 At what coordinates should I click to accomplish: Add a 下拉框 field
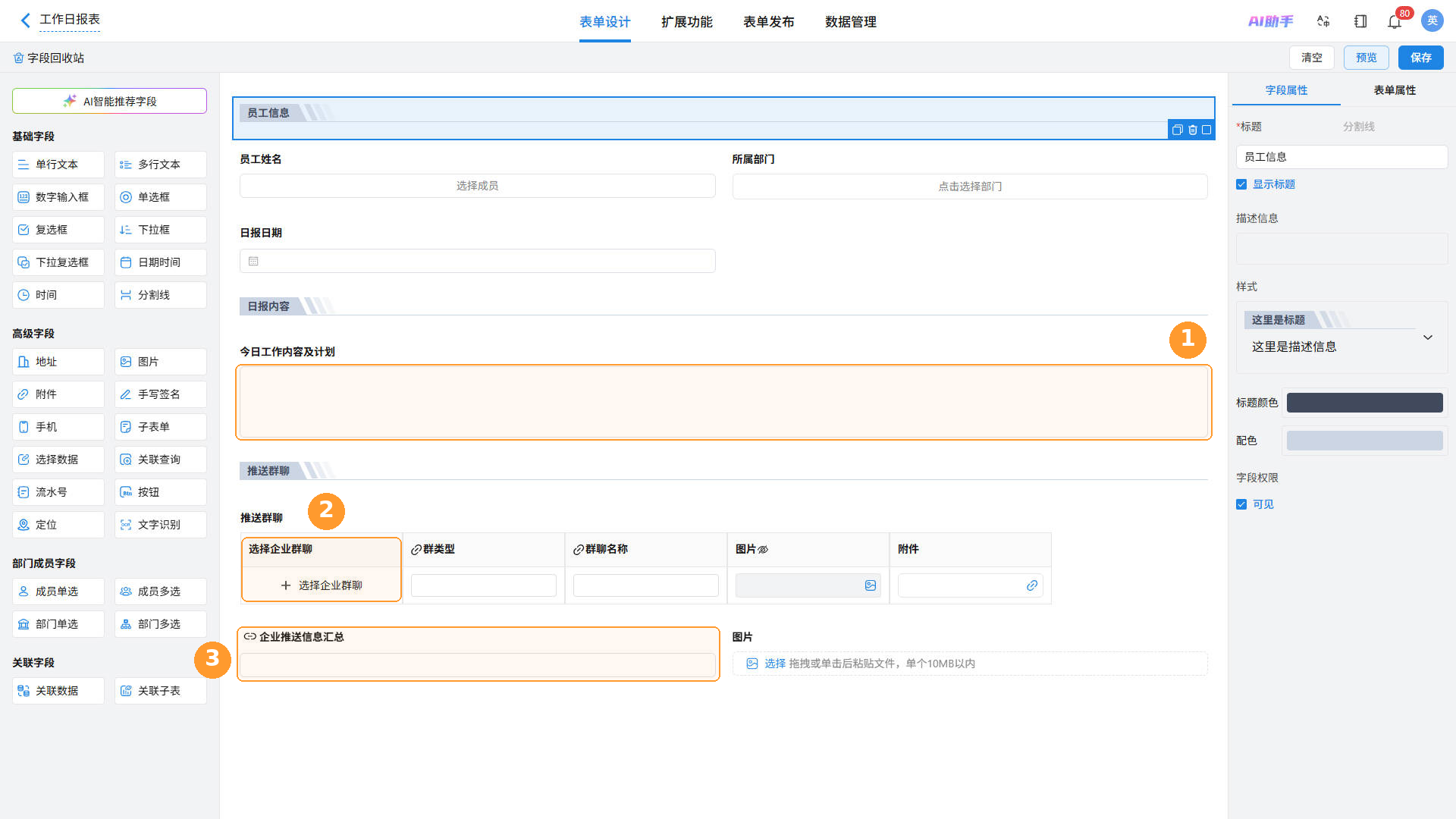tap(161, 230)
